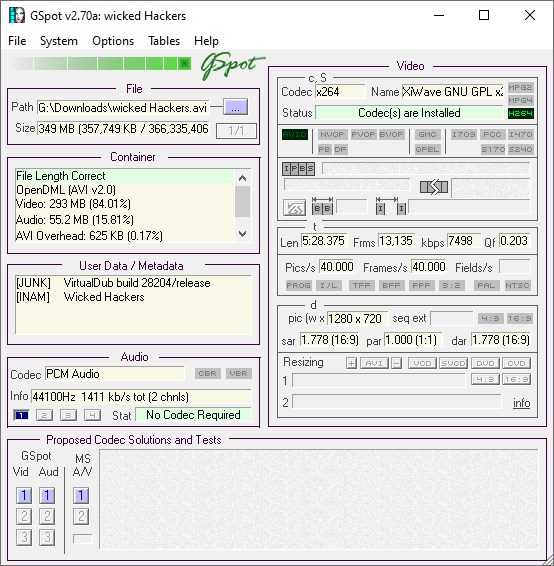Screen dimensions: 554x566
Task: Click the Resizing minus button
Action: pyautogui.click(x=396, y=363)
